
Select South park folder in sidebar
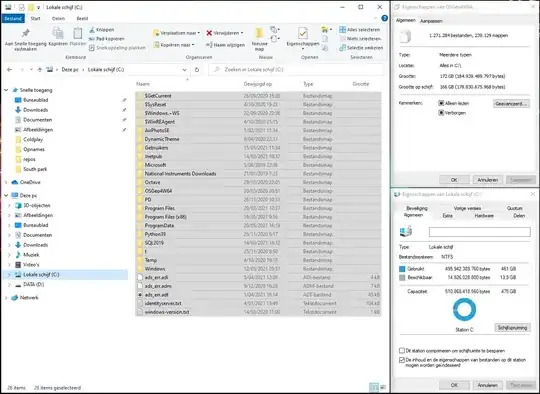point(35,169)
